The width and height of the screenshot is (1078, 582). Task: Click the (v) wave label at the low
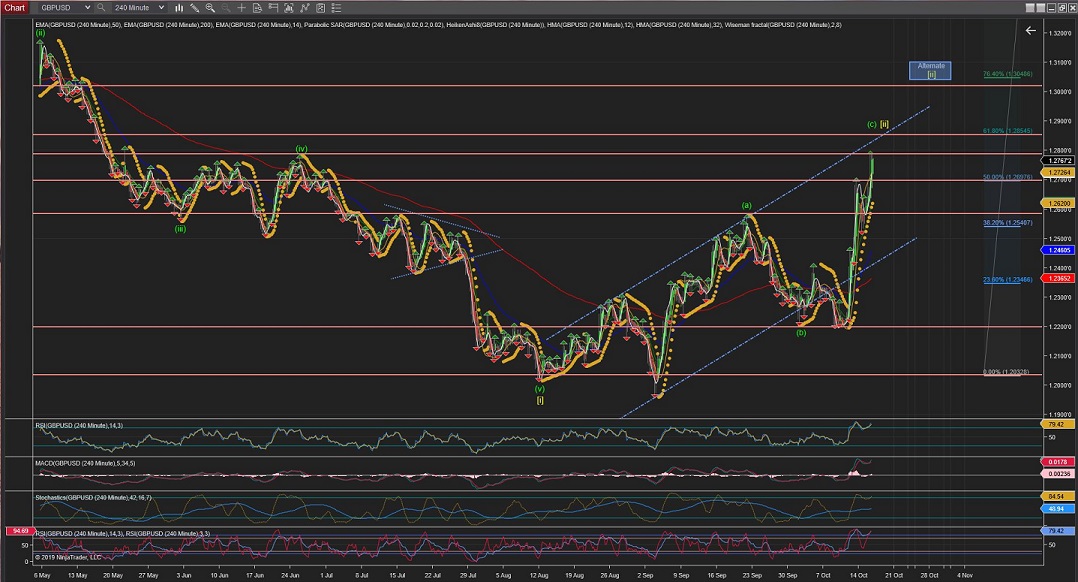point(540,388)
